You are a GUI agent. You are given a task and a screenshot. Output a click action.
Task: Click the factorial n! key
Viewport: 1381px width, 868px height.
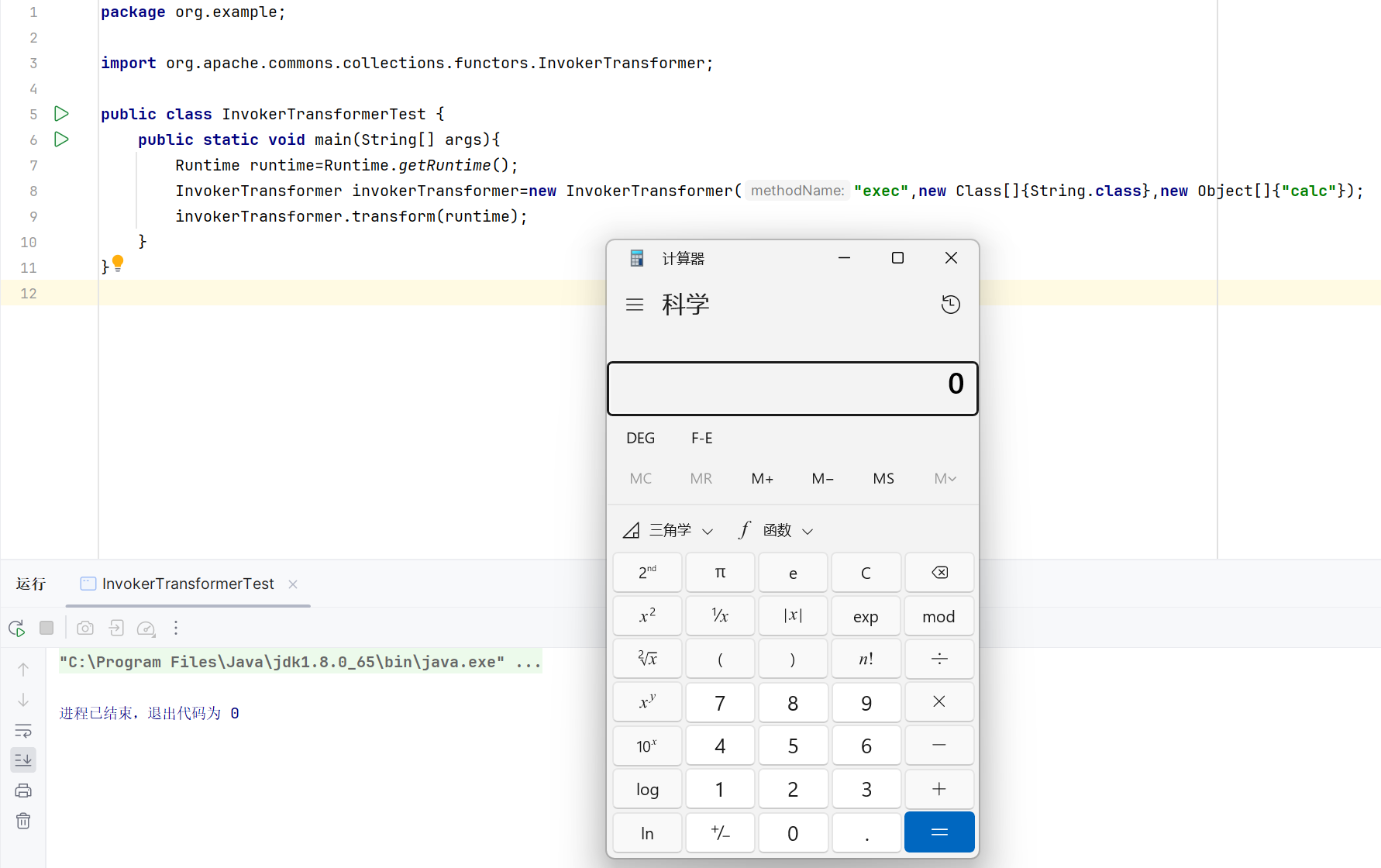(866, 659)
